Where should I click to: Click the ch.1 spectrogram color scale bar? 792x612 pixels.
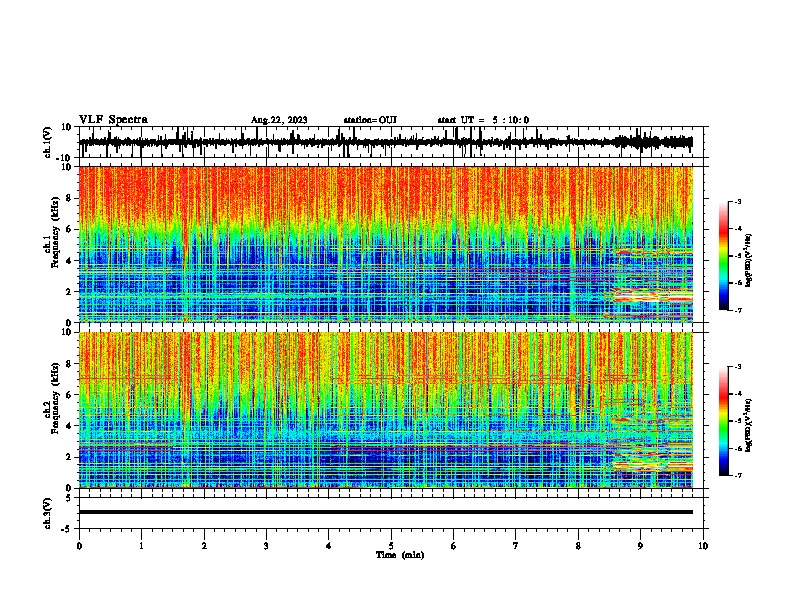723,256
